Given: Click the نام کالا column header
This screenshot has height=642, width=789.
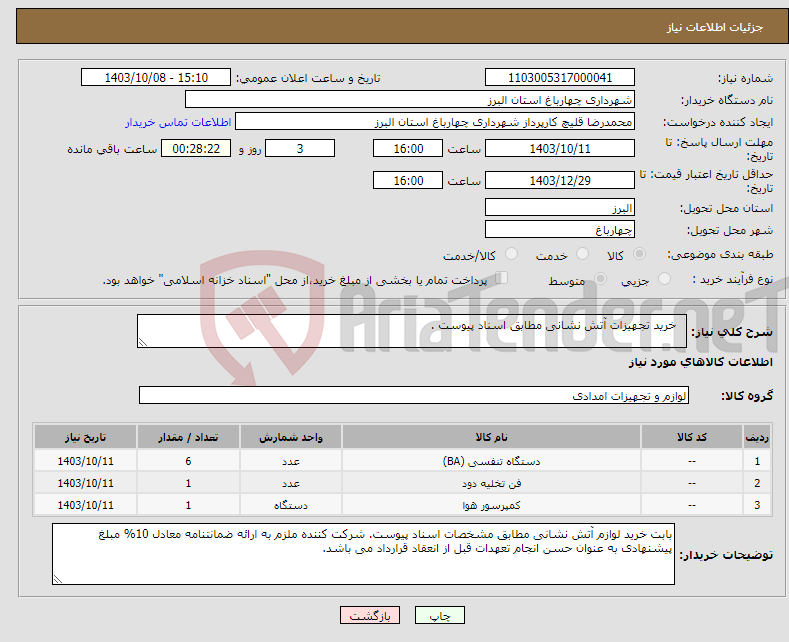Looking at the screenshot, I should [x=491, y=437].
